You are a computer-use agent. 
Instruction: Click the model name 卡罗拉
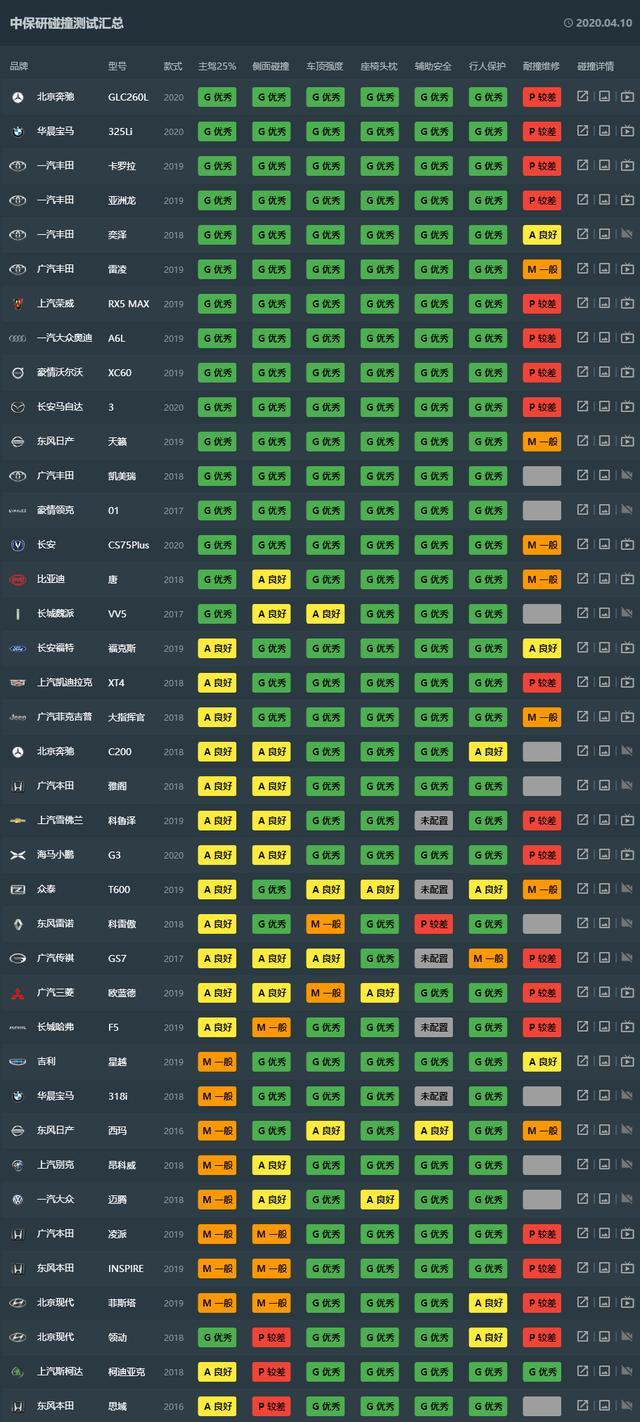tap(122, 166)
